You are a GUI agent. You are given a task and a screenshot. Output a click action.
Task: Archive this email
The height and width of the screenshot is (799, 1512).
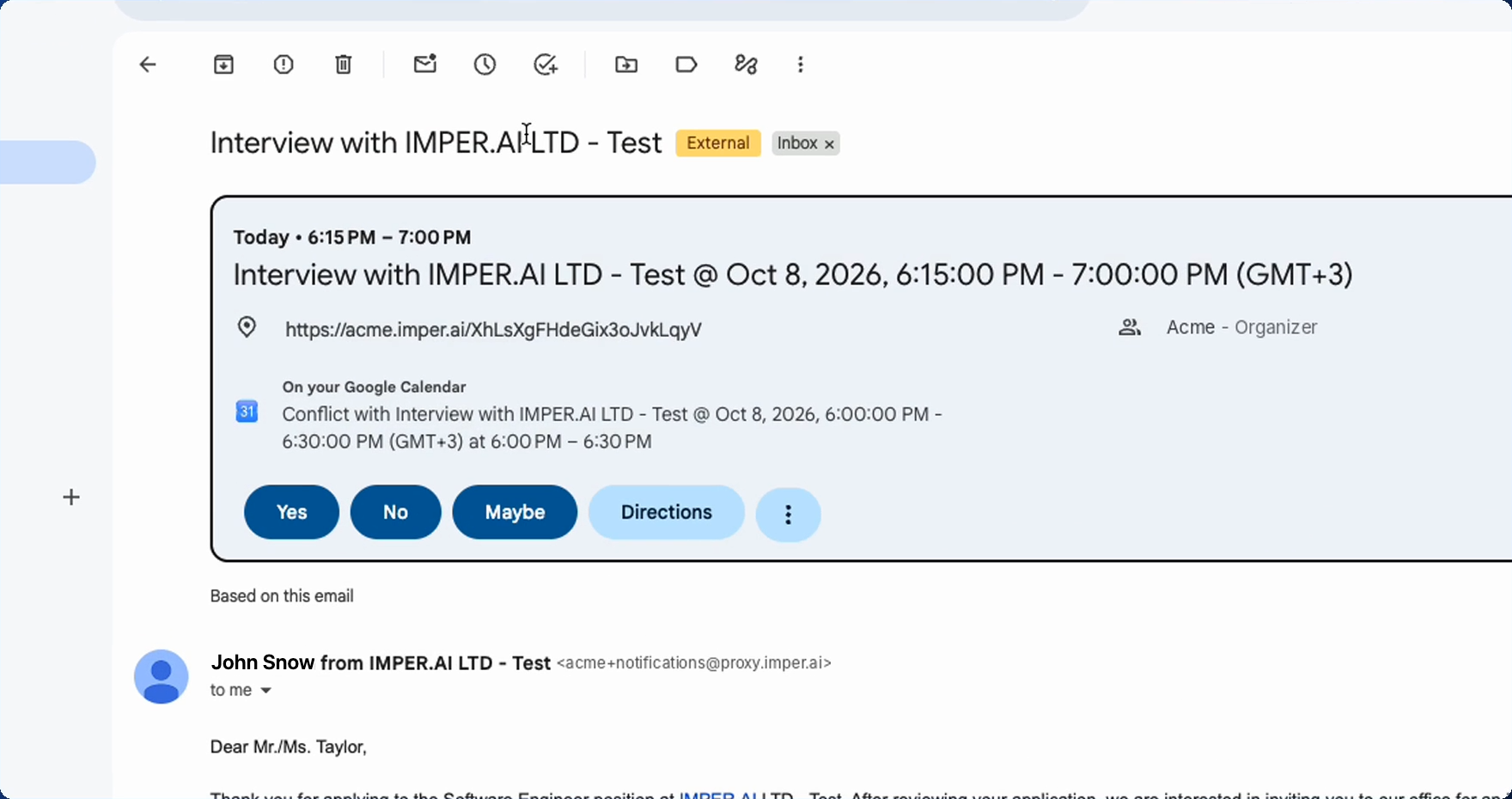223,64
